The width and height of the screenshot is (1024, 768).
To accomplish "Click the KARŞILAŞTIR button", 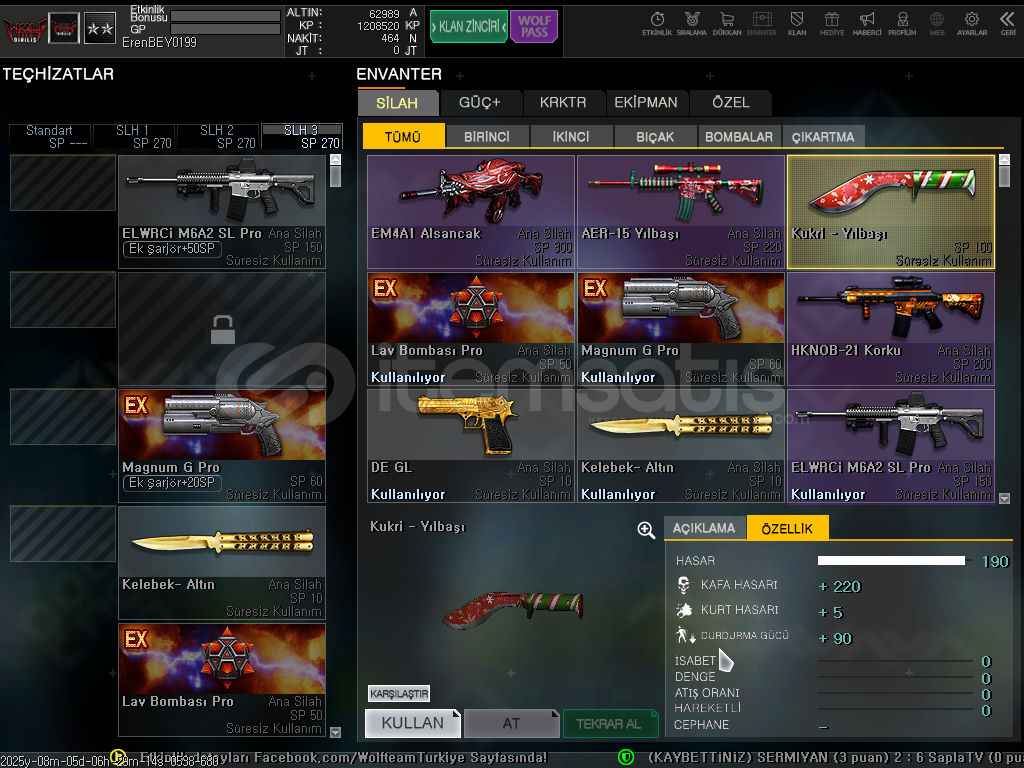I will pyautogui.click(x=399, y=694).
